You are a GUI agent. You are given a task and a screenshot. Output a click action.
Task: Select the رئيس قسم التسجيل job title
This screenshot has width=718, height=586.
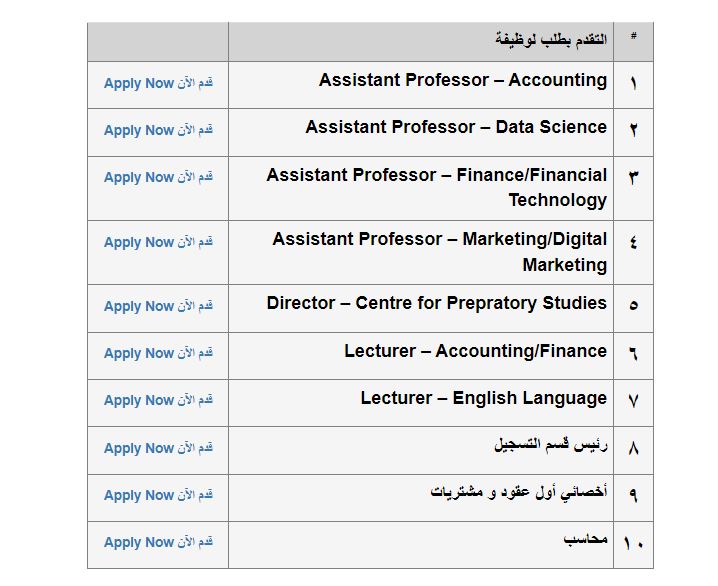[550, 445]
